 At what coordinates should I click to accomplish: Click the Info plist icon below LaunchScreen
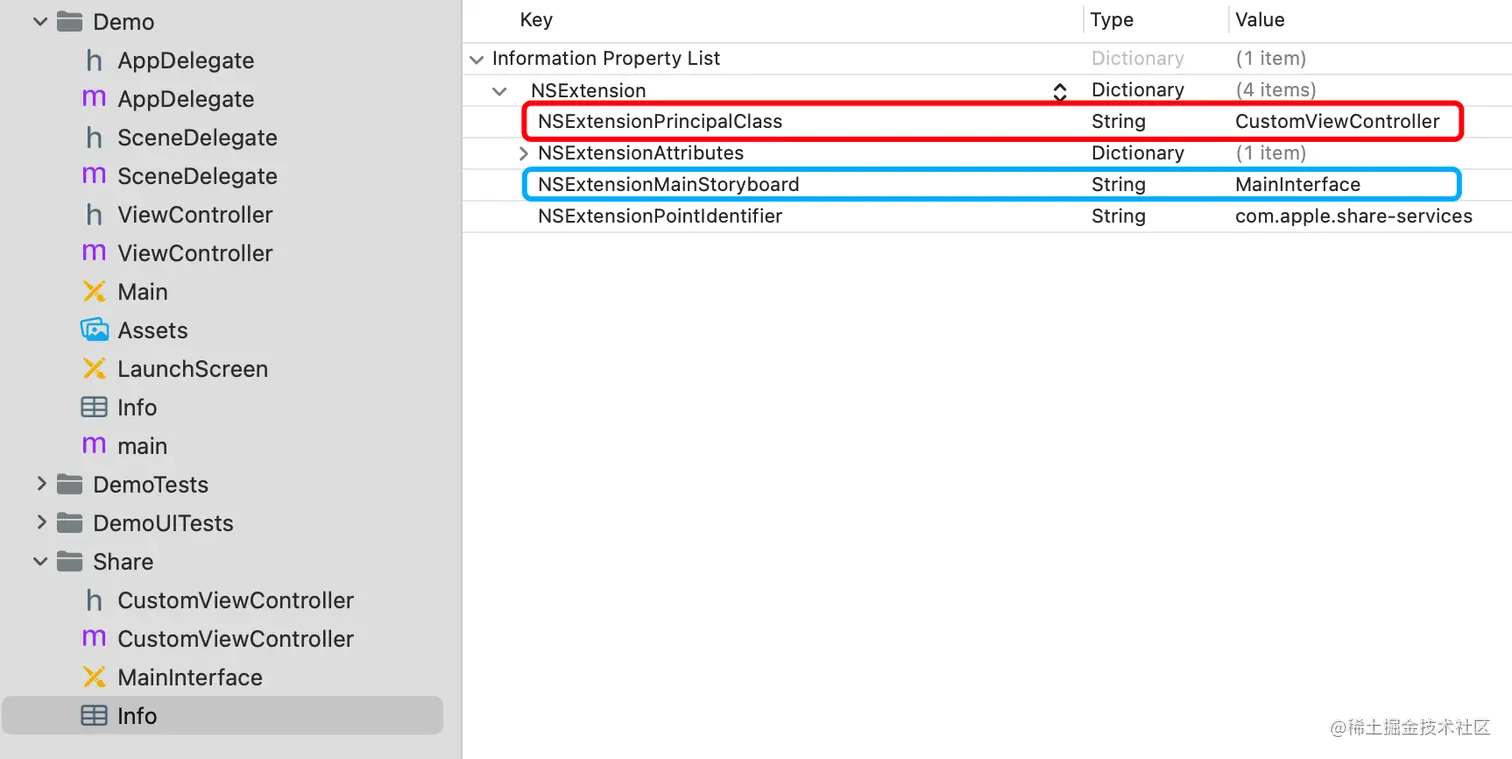[x=94, y=407]
